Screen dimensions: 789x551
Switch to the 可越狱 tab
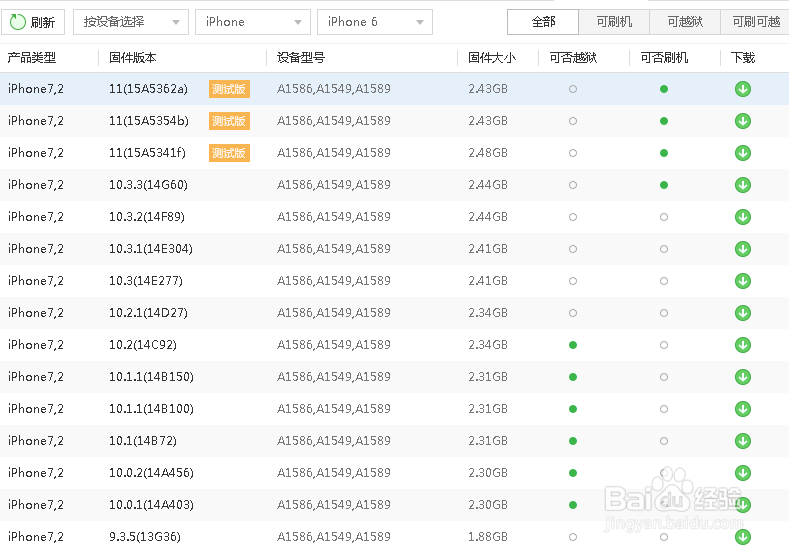coord(685,22)
